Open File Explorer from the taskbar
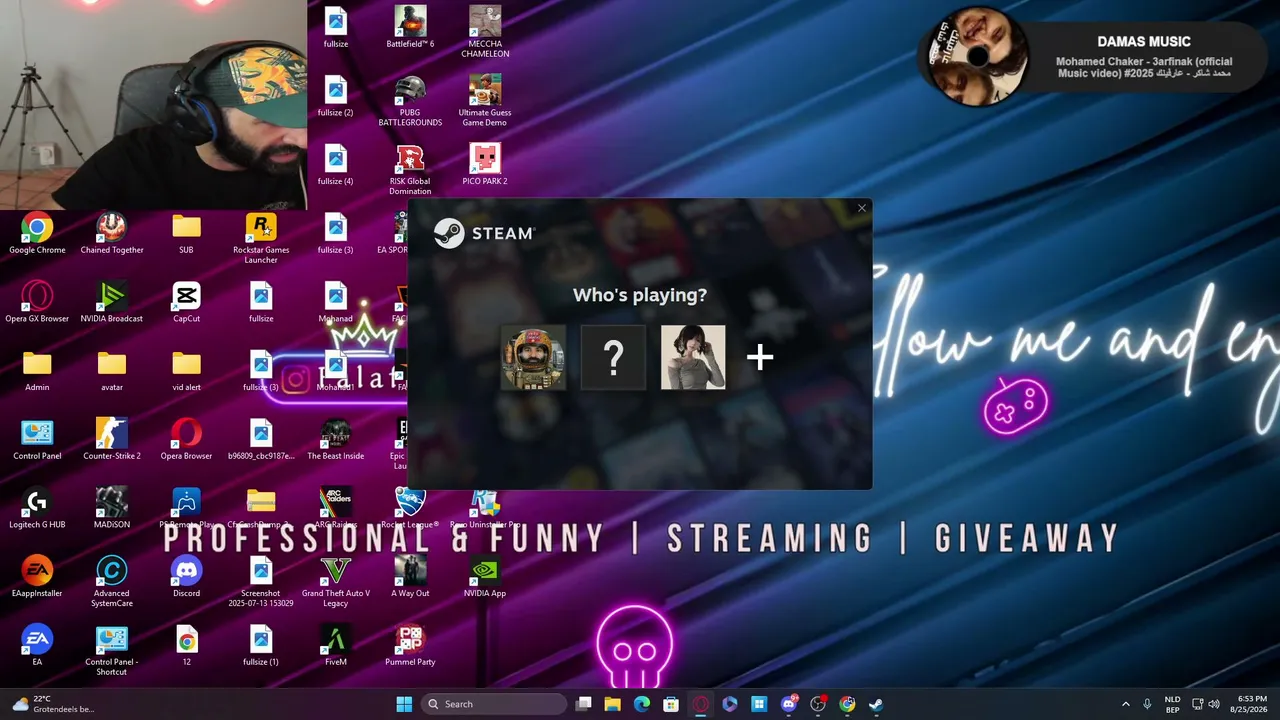 click(x=613, y=704)
